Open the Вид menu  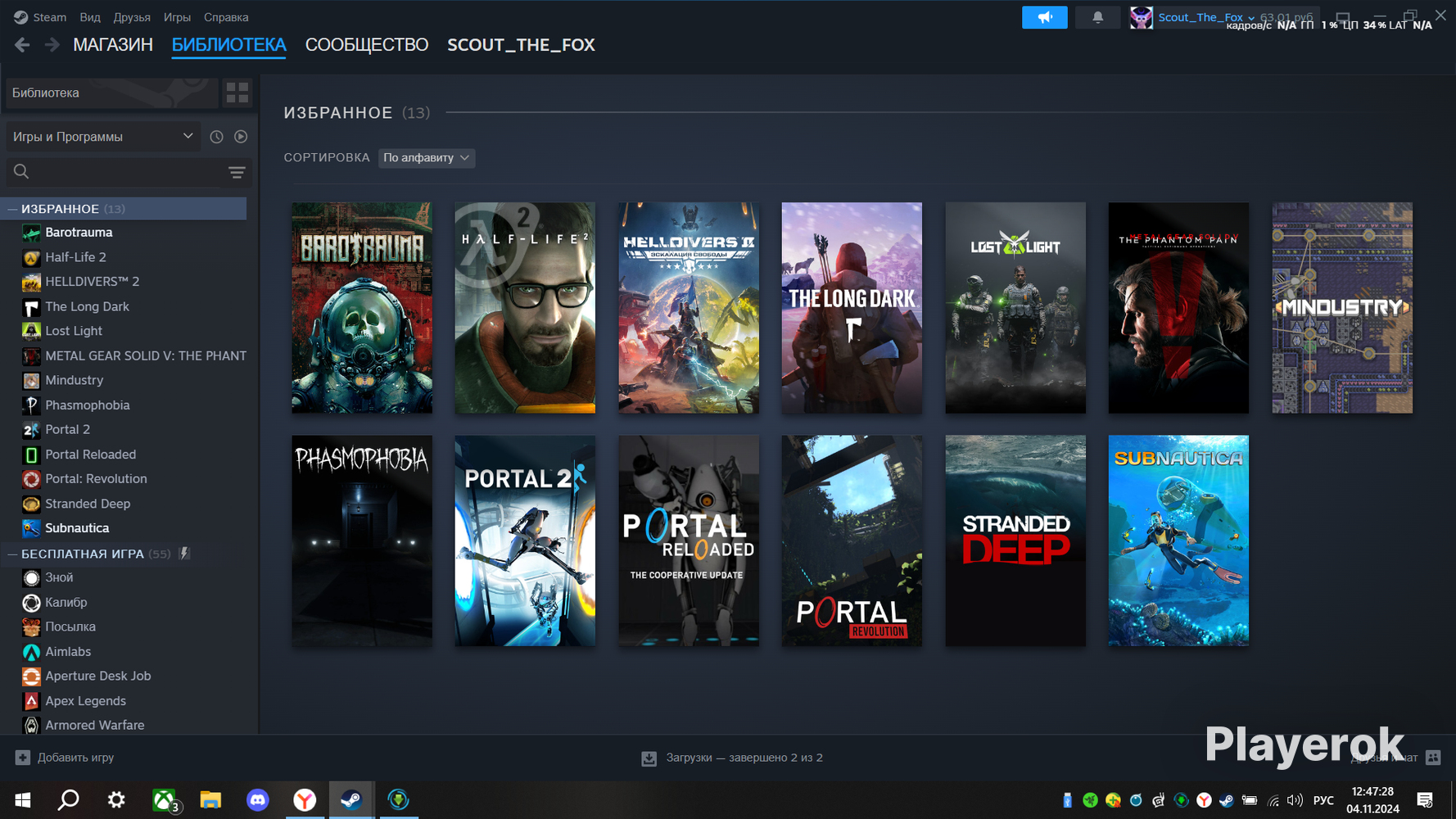click(x=90, y=17)
